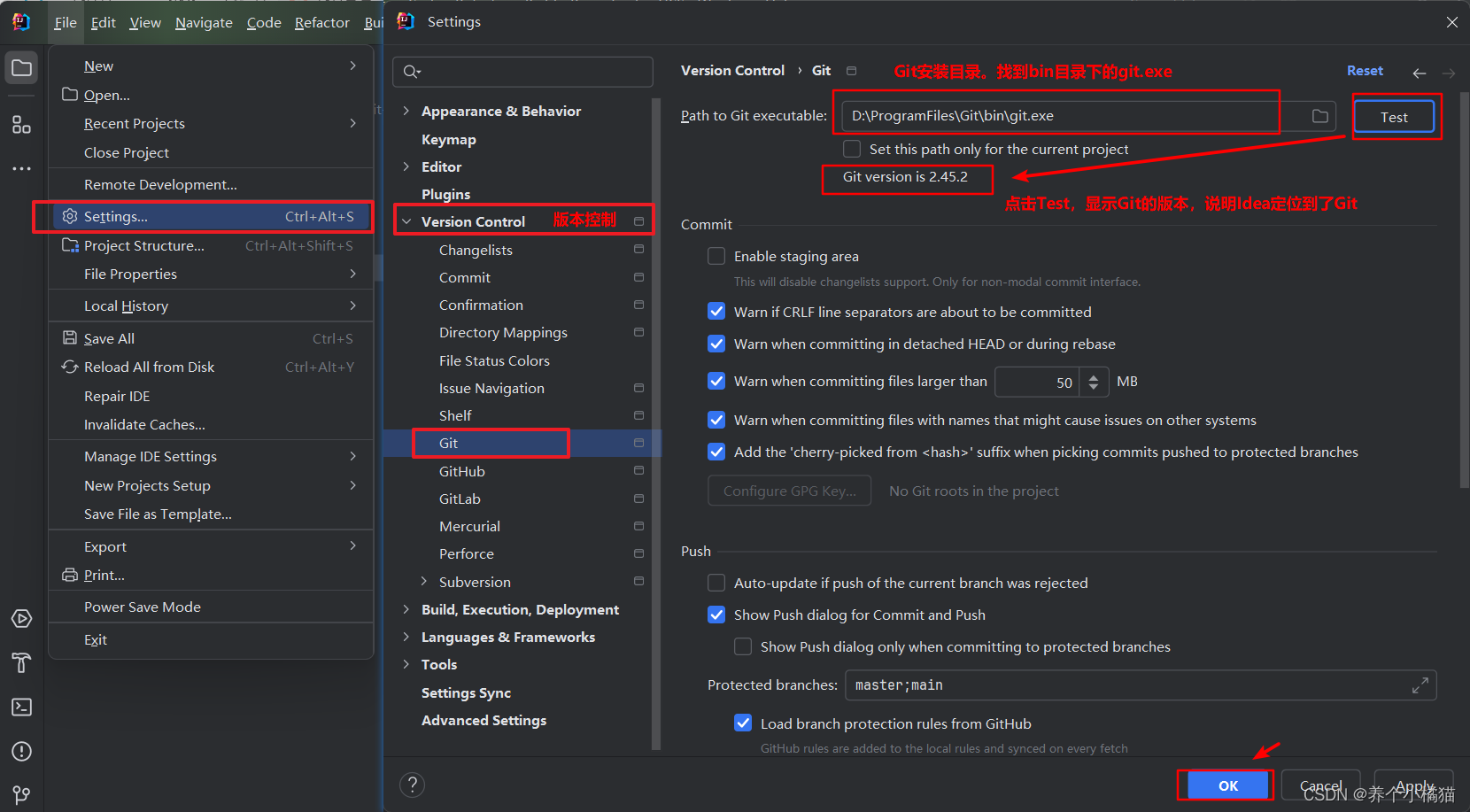Click the project-level icon on Commit row
The image size is (1470, 812).
pos(638,277)
